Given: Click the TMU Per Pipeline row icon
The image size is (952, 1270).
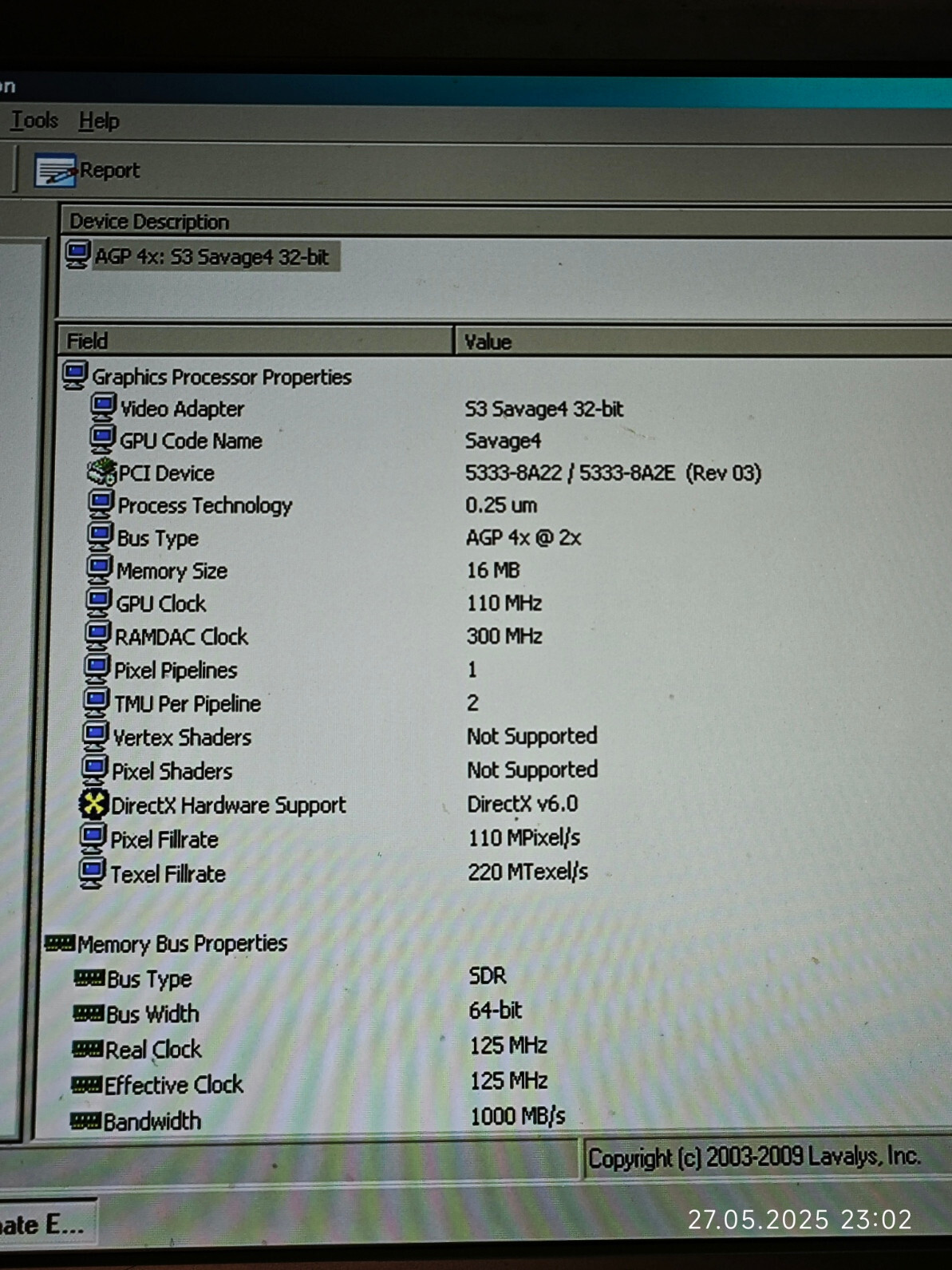Looking at the screenshot, I should [96, 702].
